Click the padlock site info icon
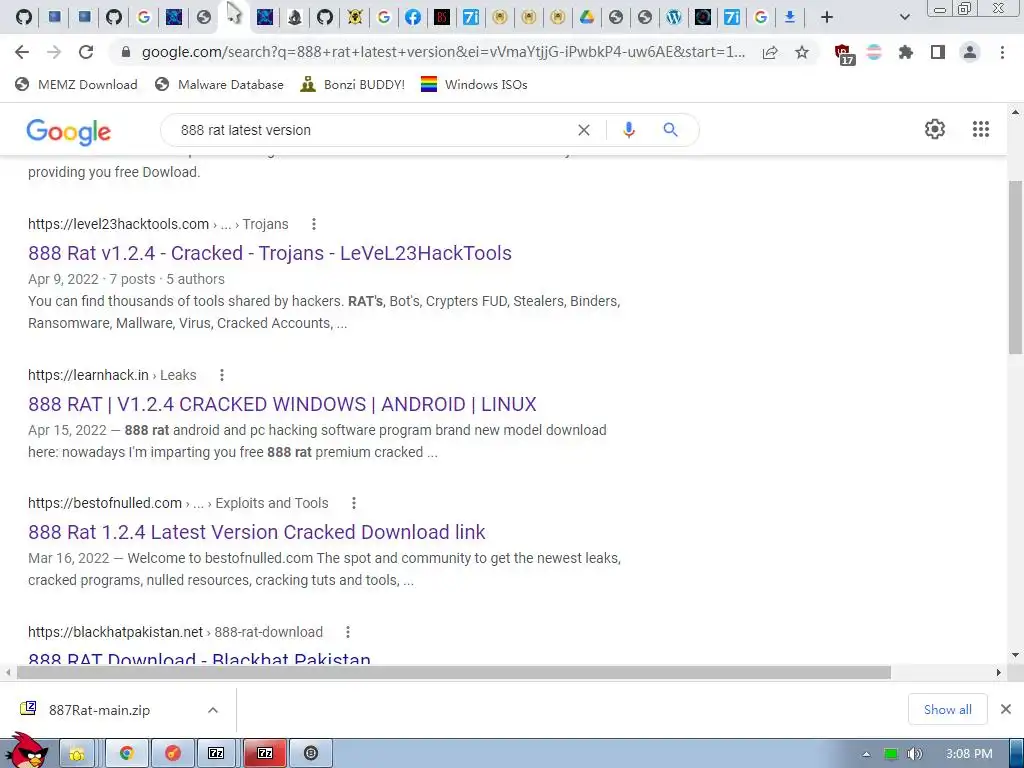 coord(126,52)
